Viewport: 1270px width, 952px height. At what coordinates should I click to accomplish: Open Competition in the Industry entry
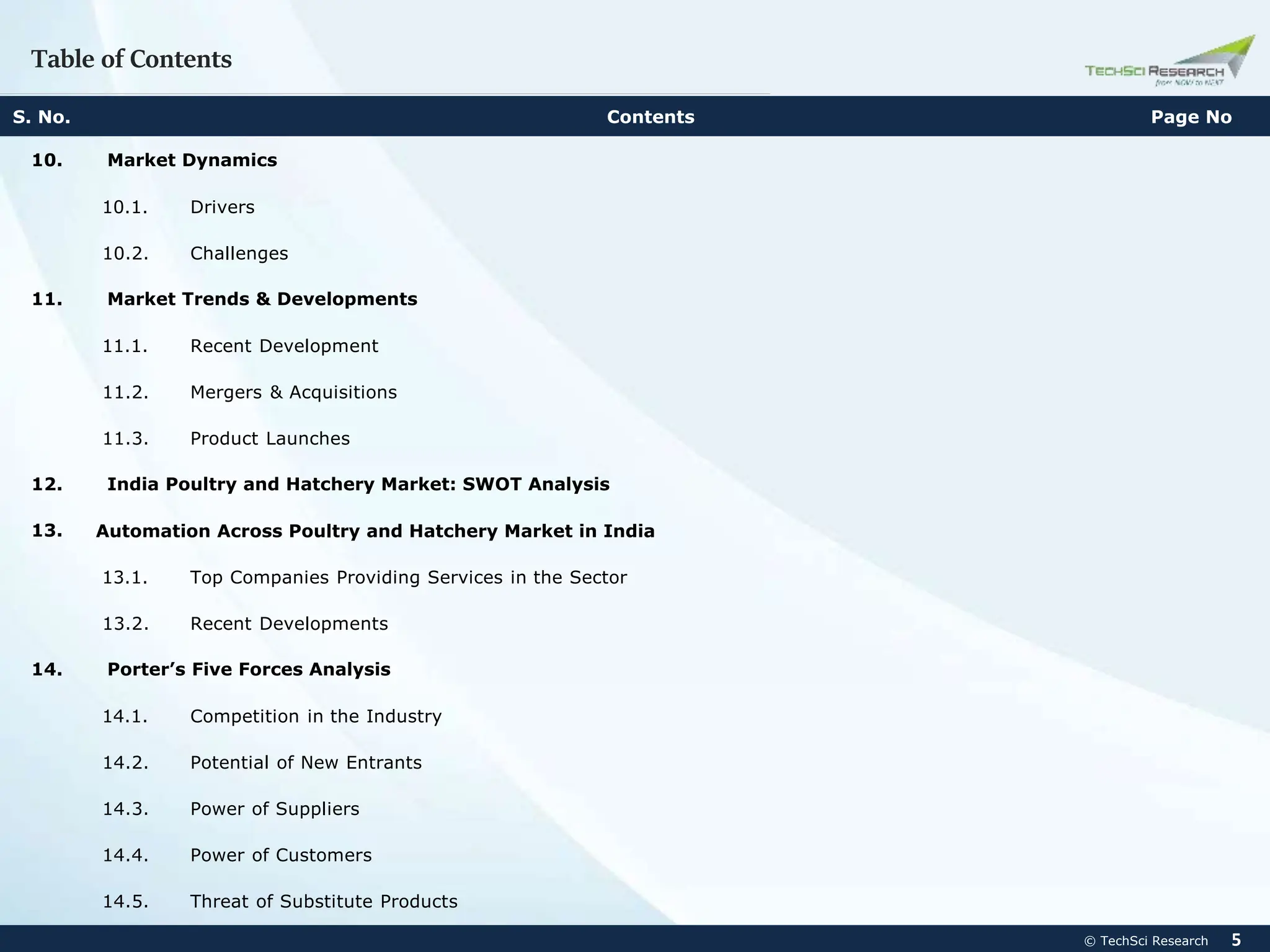point(316,716)
